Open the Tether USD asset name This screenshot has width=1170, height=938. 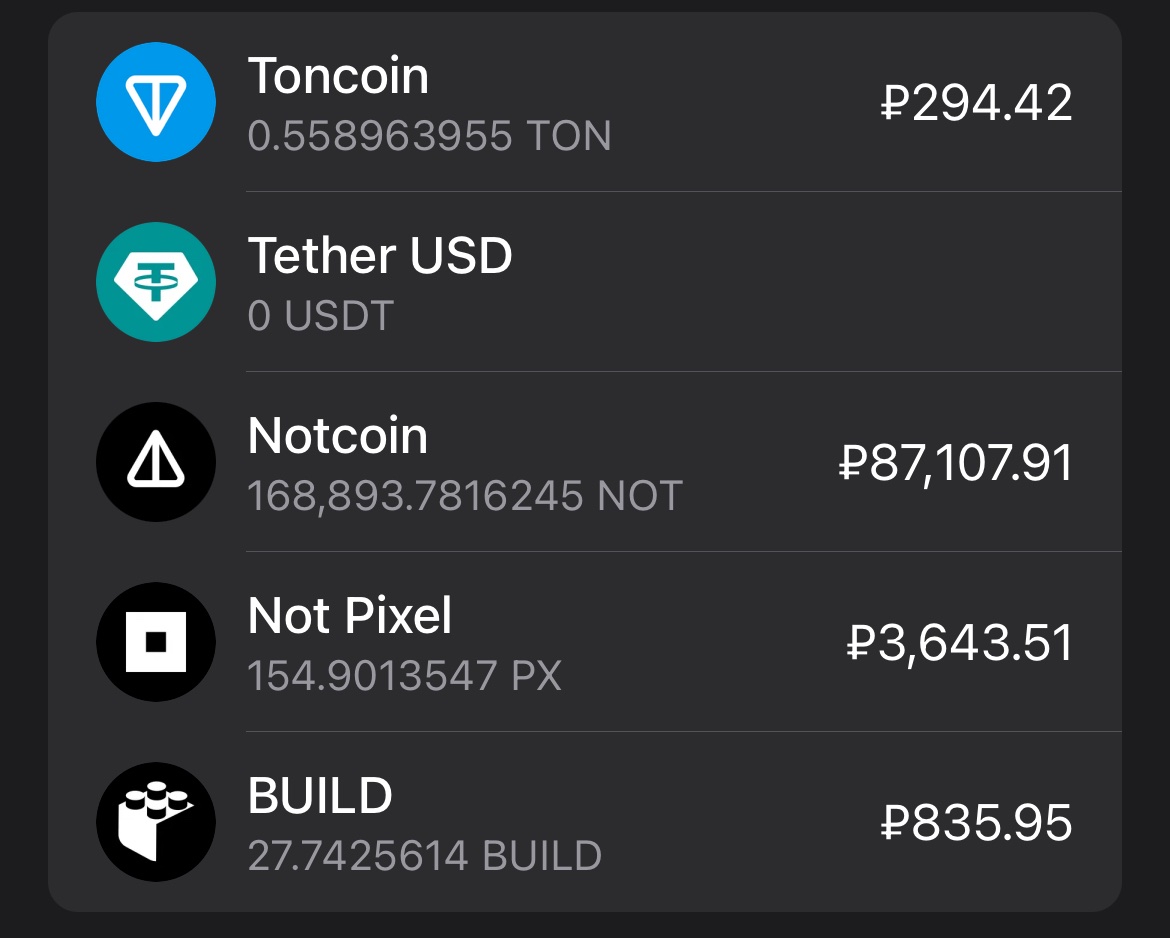380,256
